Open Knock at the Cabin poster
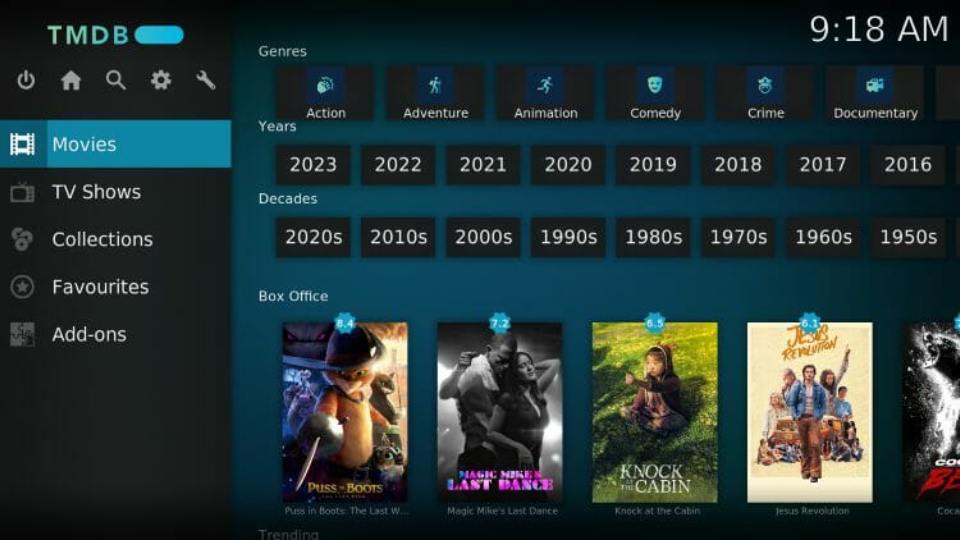 [654, 412]
